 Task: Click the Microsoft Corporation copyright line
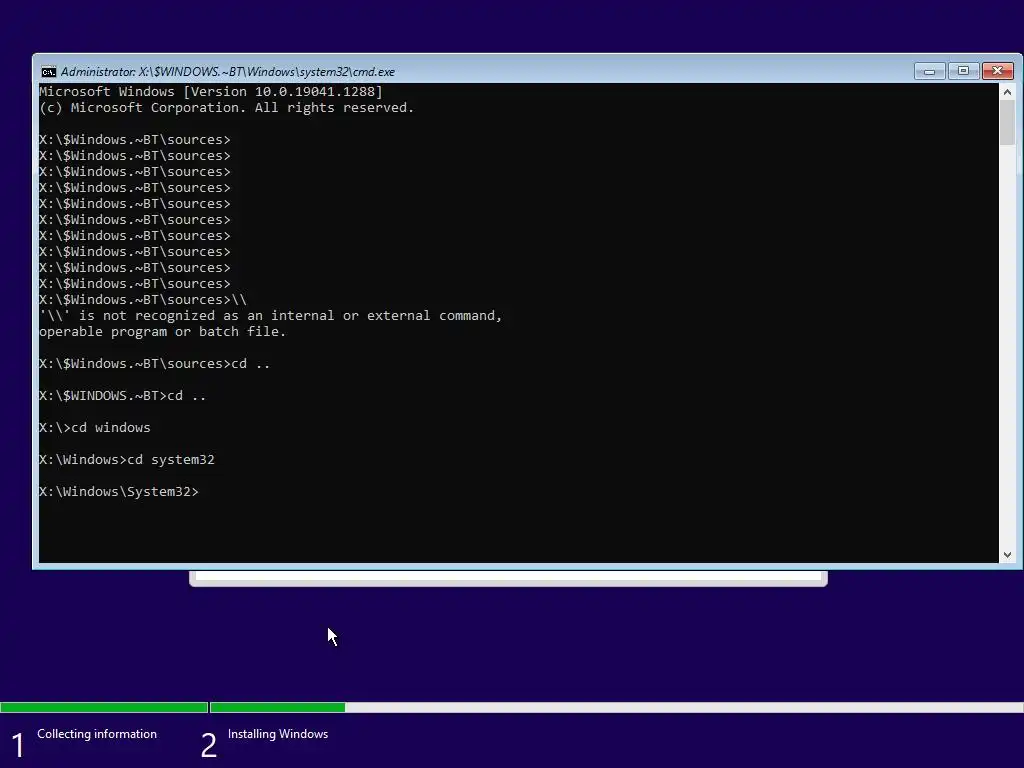click(227, 108)
